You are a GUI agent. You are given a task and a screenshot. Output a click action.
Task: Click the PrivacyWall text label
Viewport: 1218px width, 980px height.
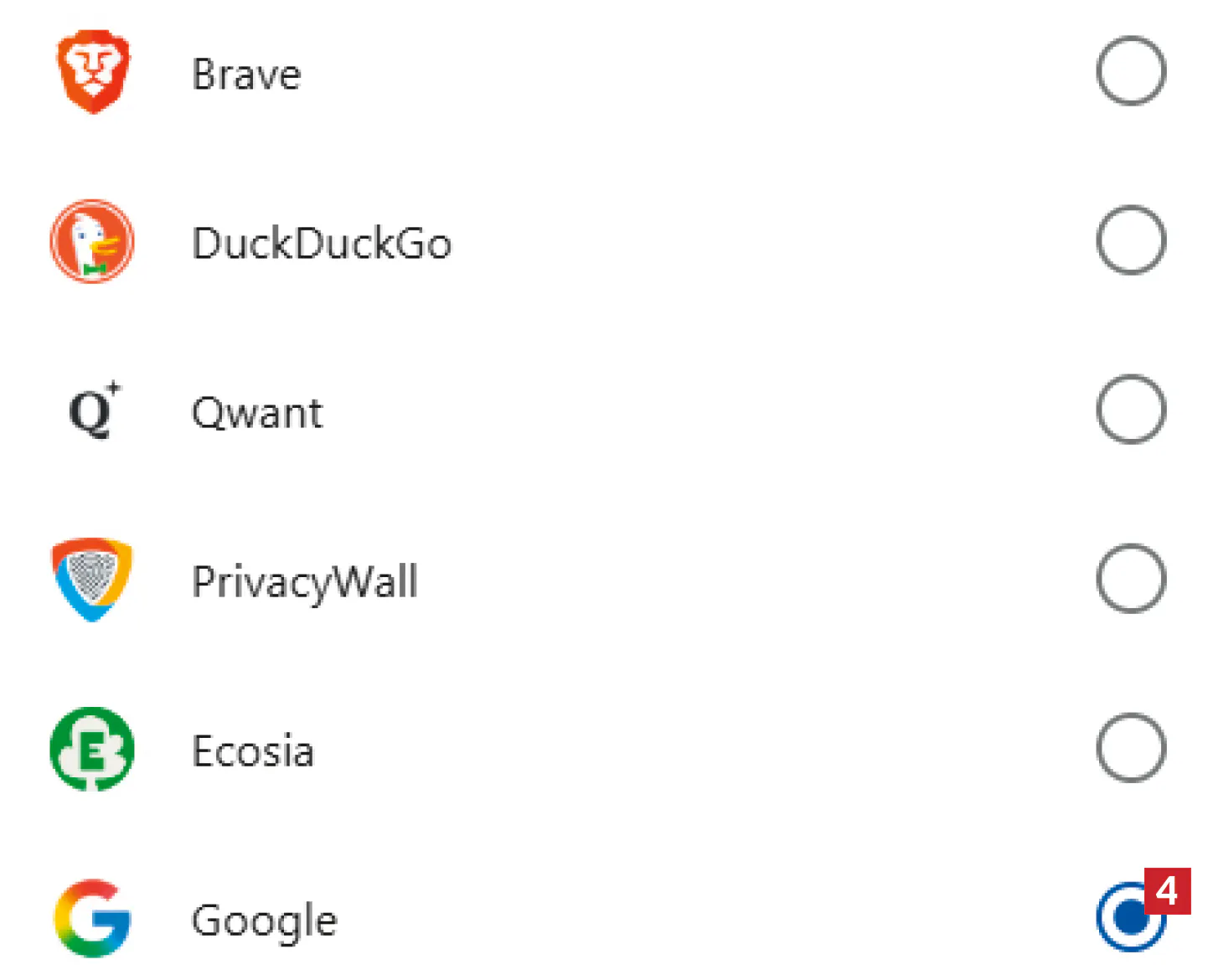click(305, 581)
